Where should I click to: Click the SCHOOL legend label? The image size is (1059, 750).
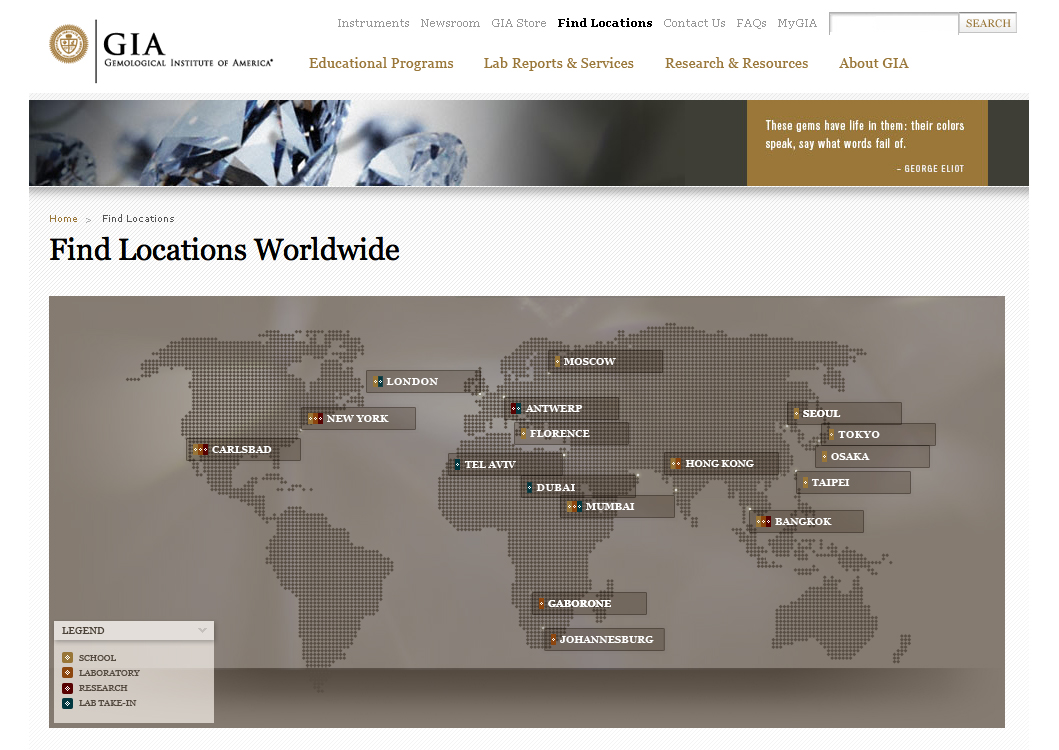tap(97, 657)
